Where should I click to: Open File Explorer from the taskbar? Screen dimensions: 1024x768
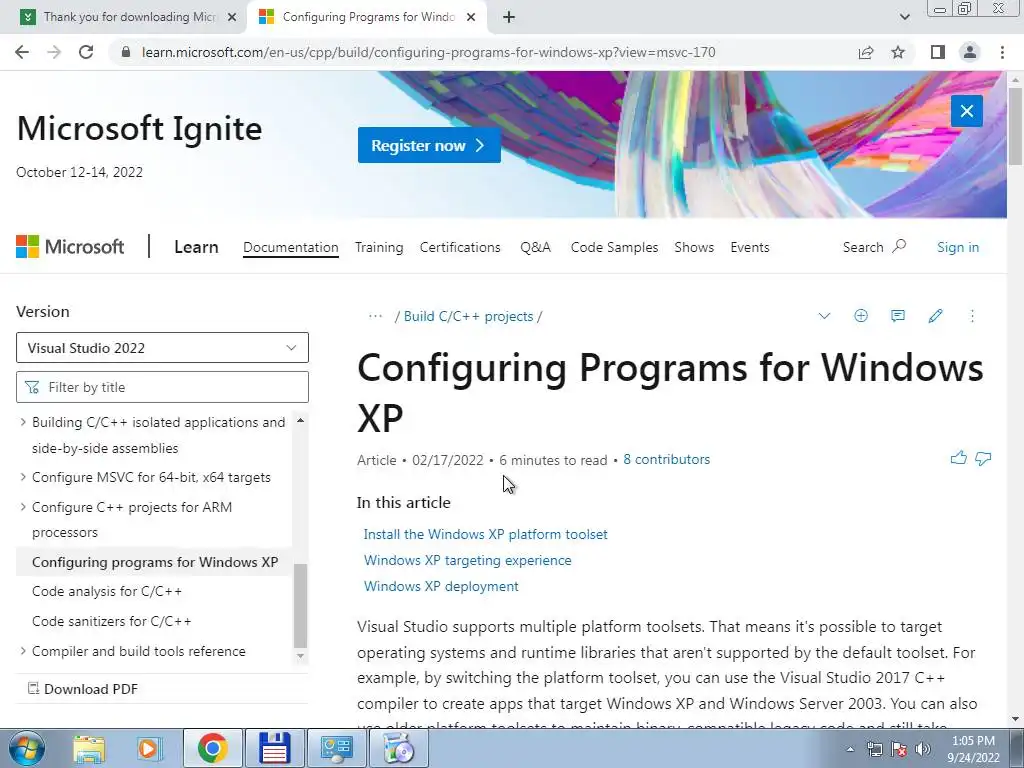click(x=89, y=748)
